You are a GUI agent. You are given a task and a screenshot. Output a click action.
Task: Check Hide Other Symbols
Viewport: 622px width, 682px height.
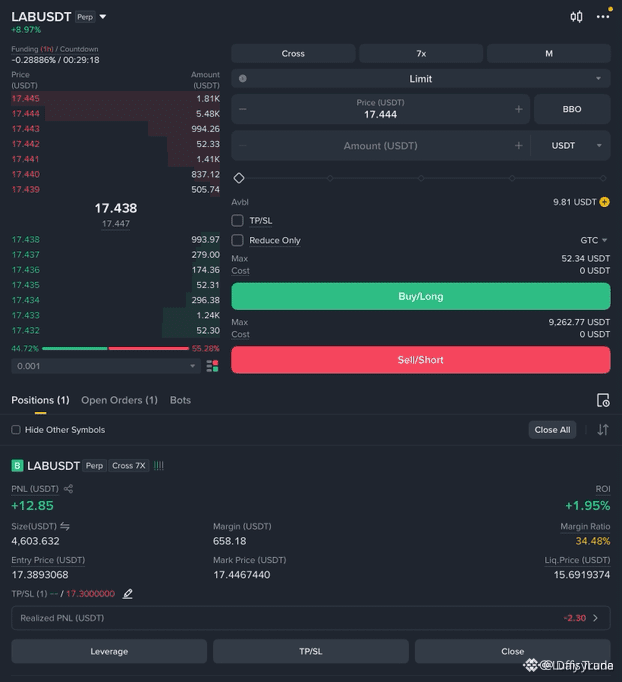pyautogui.click(x=16, y=430)
